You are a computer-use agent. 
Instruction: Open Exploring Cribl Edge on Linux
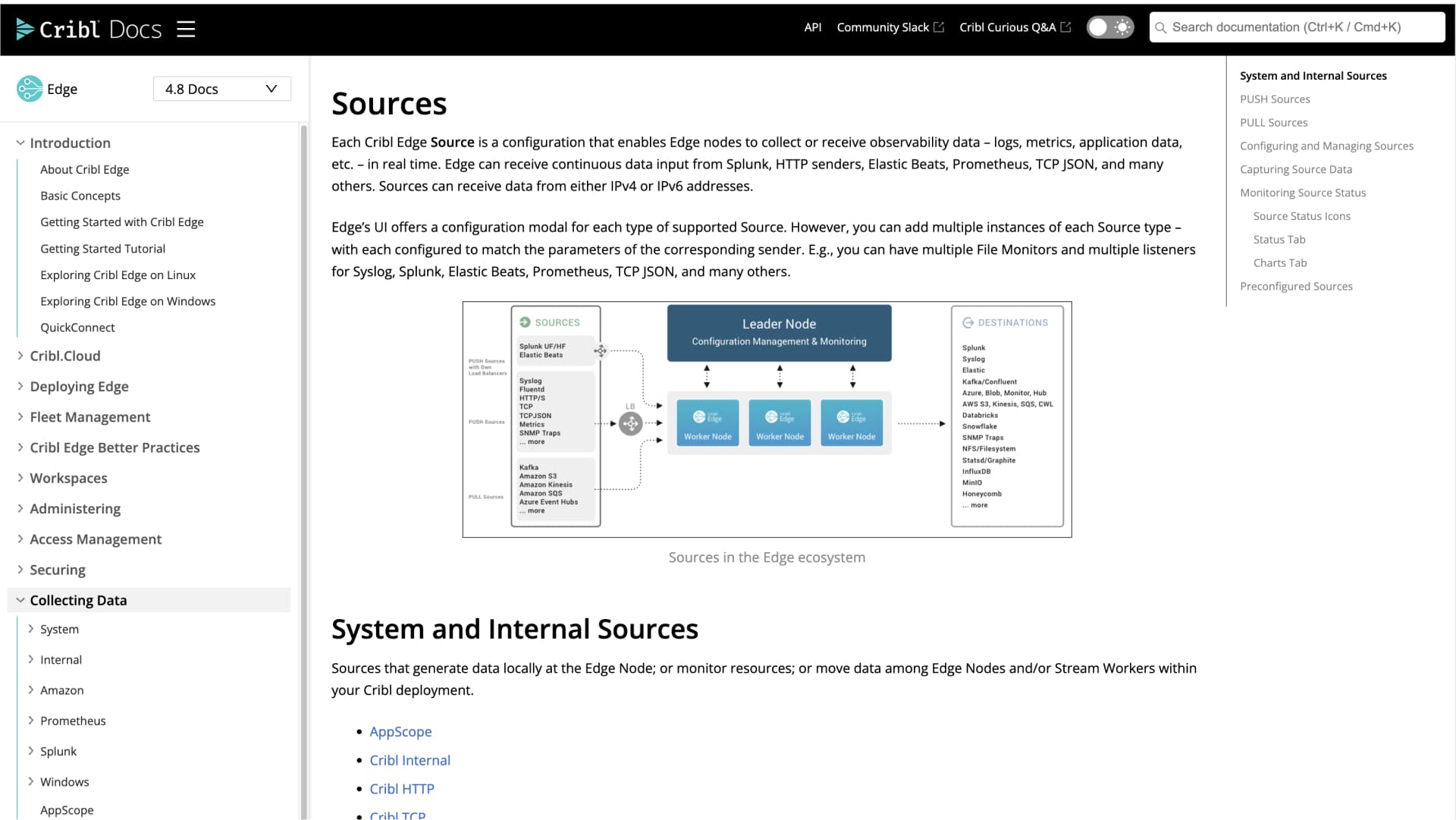(118, 275)
